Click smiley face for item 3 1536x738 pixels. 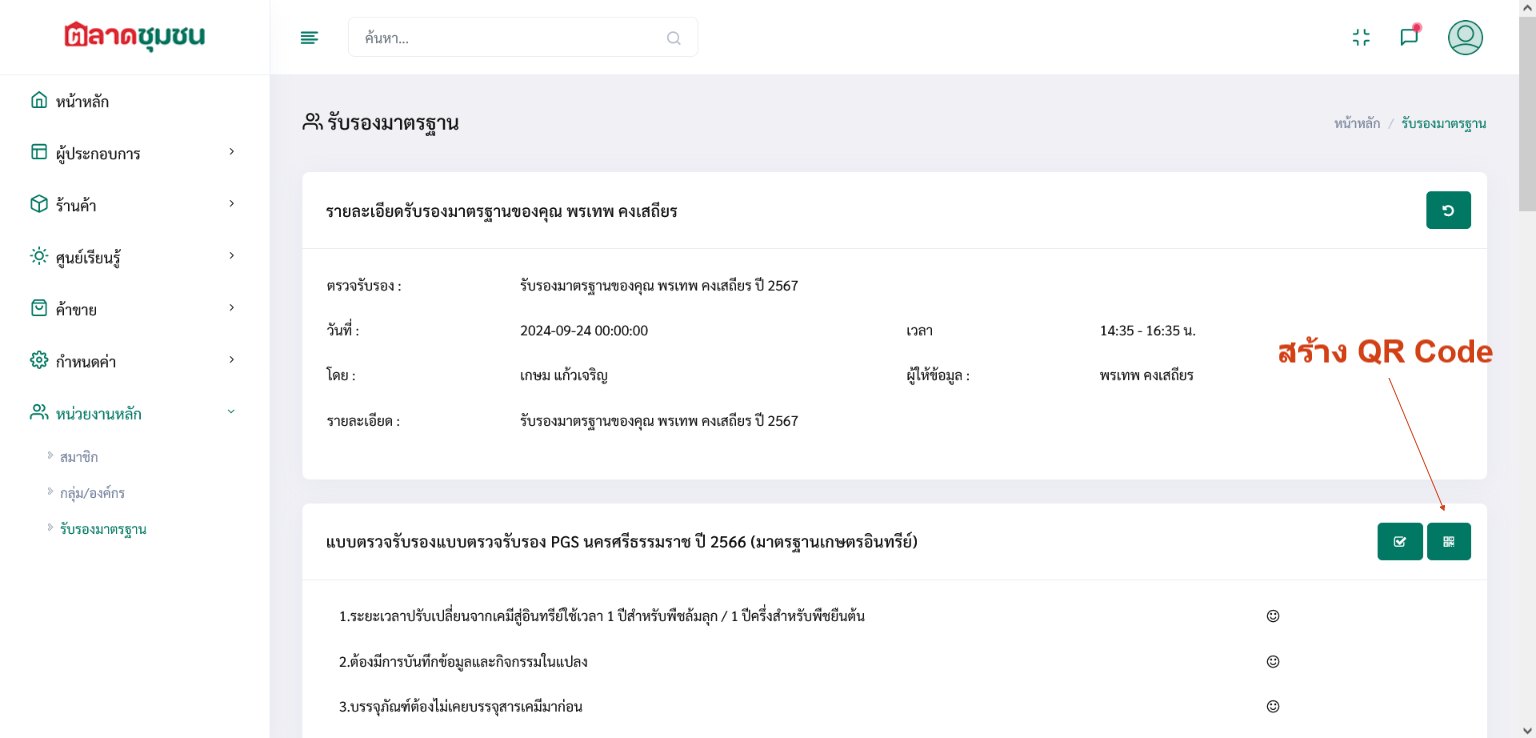1273,706
